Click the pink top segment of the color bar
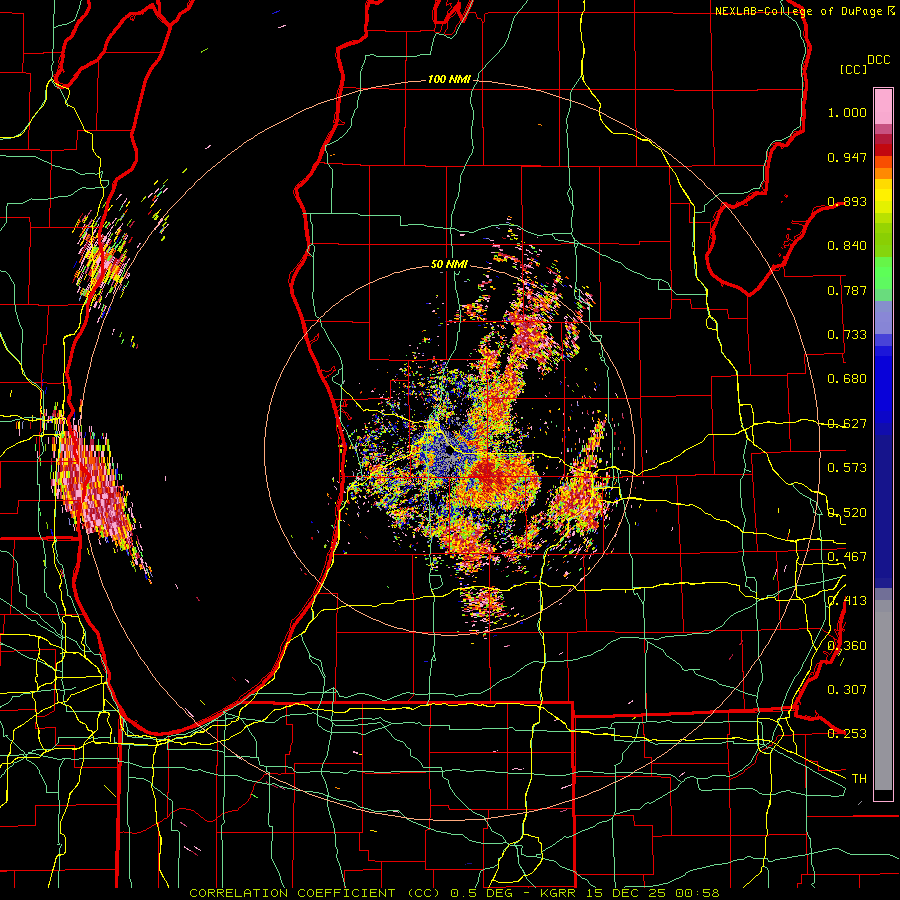The image size is (900, 900). point(883,106)
